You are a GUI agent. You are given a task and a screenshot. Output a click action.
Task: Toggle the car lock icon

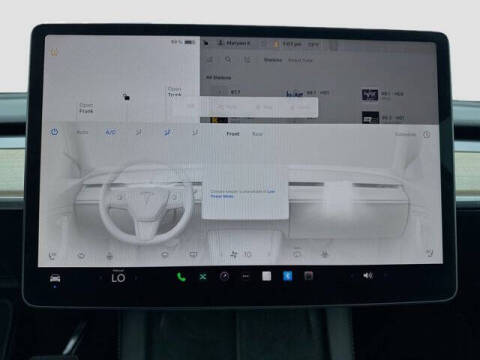pyautogui.click(x=126, y=97)
